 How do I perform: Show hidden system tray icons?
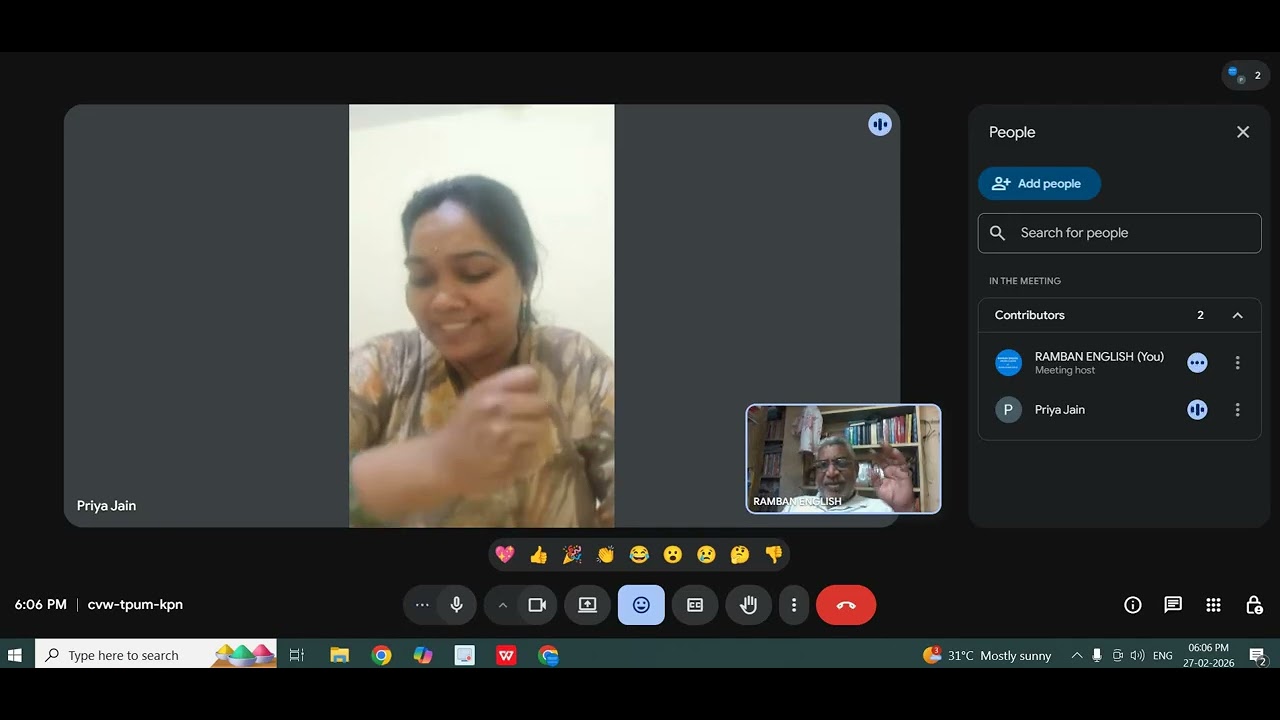tap(1077, 655)
